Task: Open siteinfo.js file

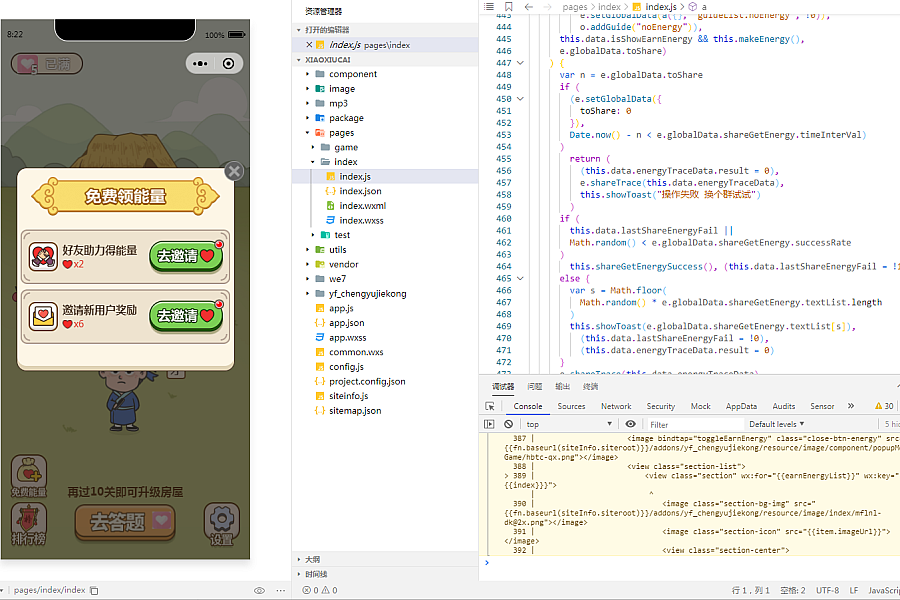Action: [385, 396]
